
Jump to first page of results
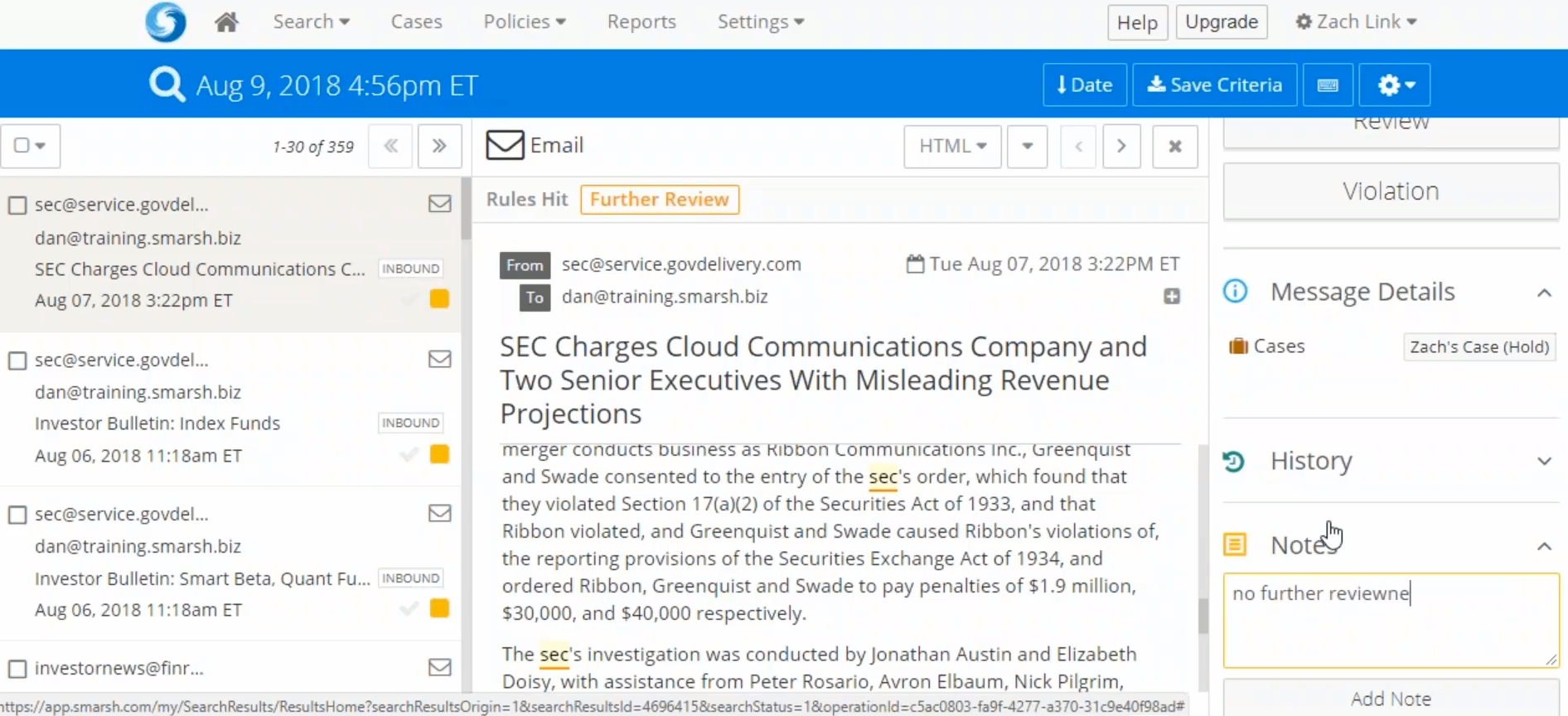point(390,146)
